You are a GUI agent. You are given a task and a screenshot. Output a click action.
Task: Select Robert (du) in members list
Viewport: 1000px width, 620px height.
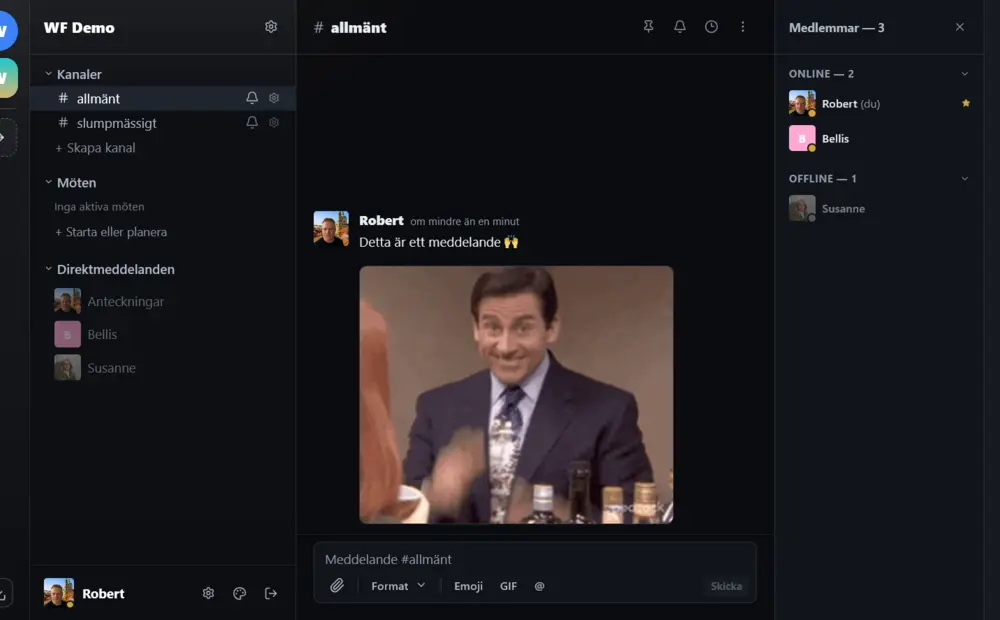tap(879, 103)
